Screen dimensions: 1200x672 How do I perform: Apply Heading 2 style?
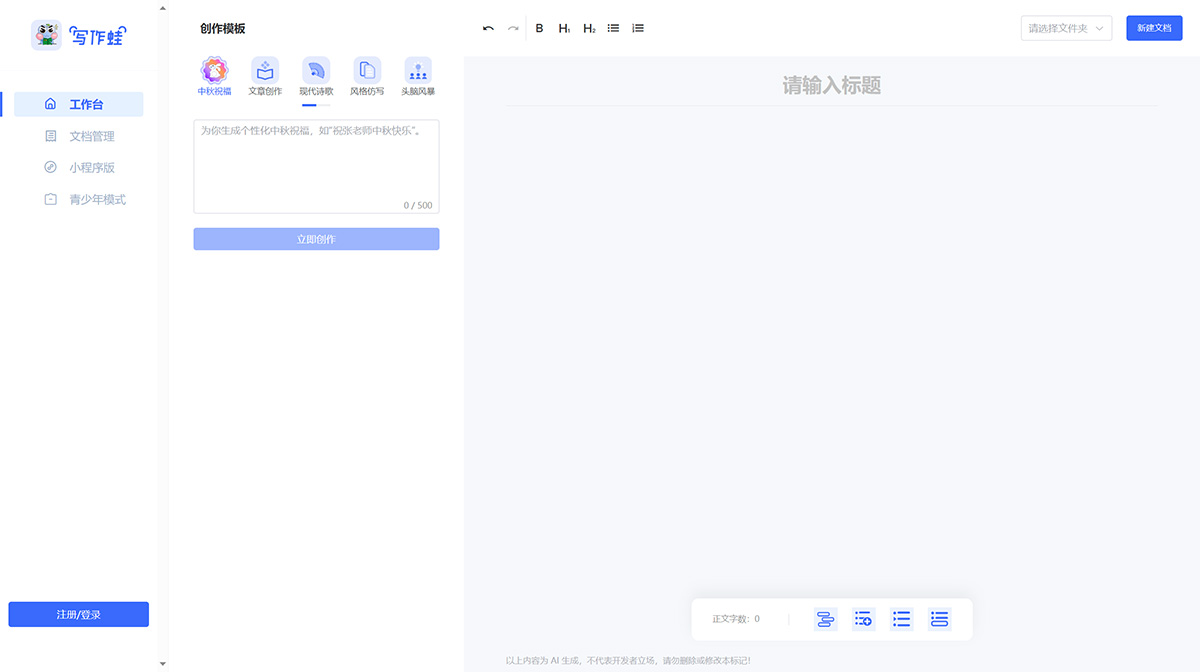[589, 28]
